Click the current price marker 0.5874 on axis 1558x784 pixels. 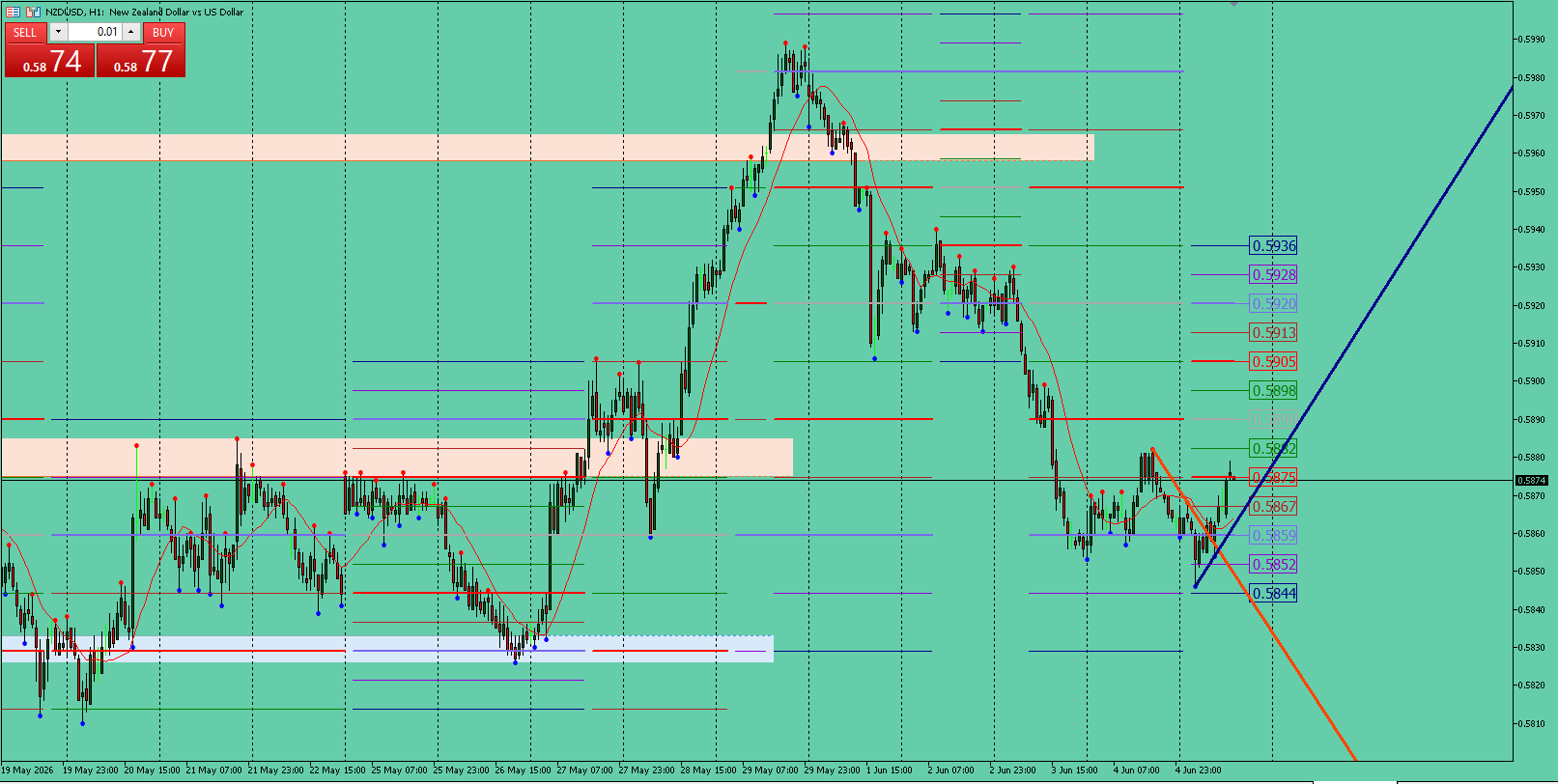point(1532,480)
